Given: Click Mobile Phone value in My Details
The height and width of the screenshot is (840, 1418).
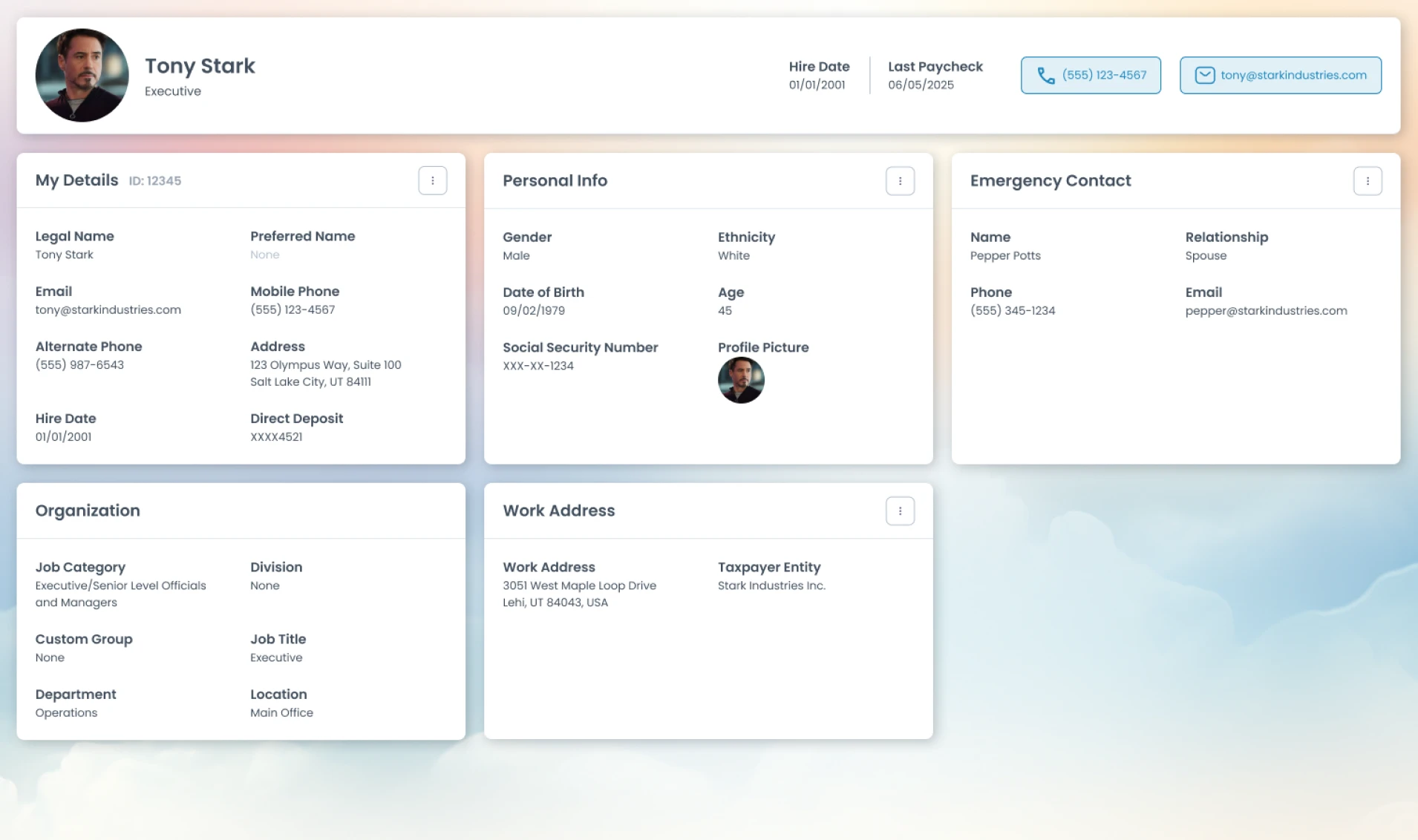Looking at the screenshot, I should [292, 309].
